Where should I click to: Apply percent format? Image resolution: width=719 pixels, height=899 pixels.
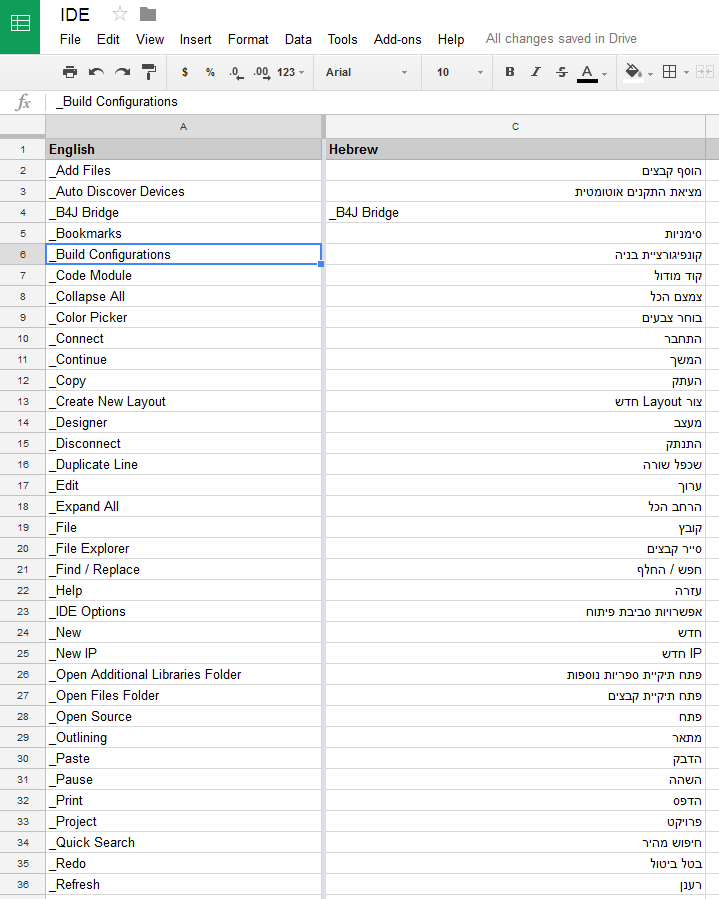coord(210,72)
